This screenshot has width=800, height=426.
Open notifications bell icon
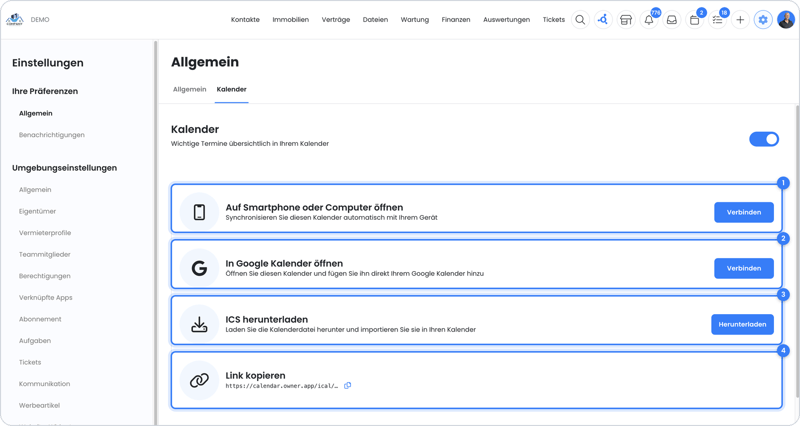click(x=649, y=20)
